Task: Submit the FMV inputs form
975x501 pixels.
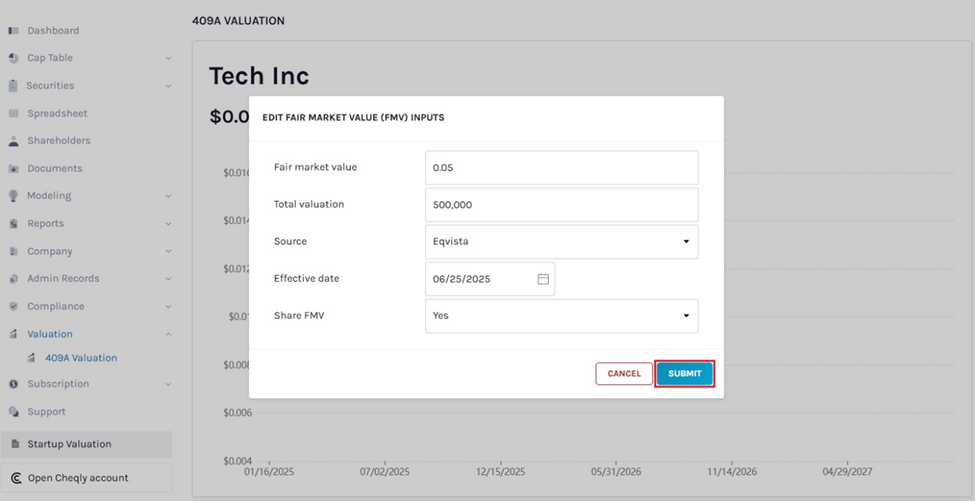Action: point(685,374)
